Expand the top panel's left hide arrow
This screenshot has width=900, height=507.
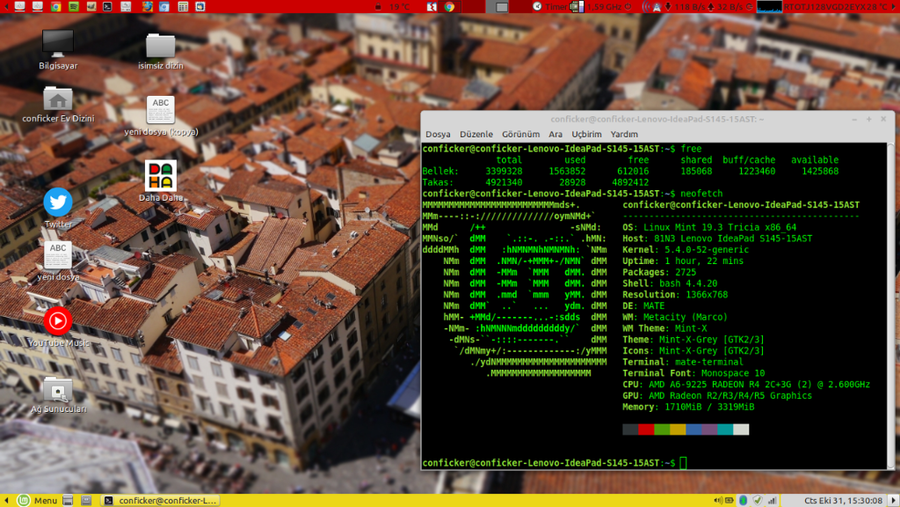[x=6, y=7]
